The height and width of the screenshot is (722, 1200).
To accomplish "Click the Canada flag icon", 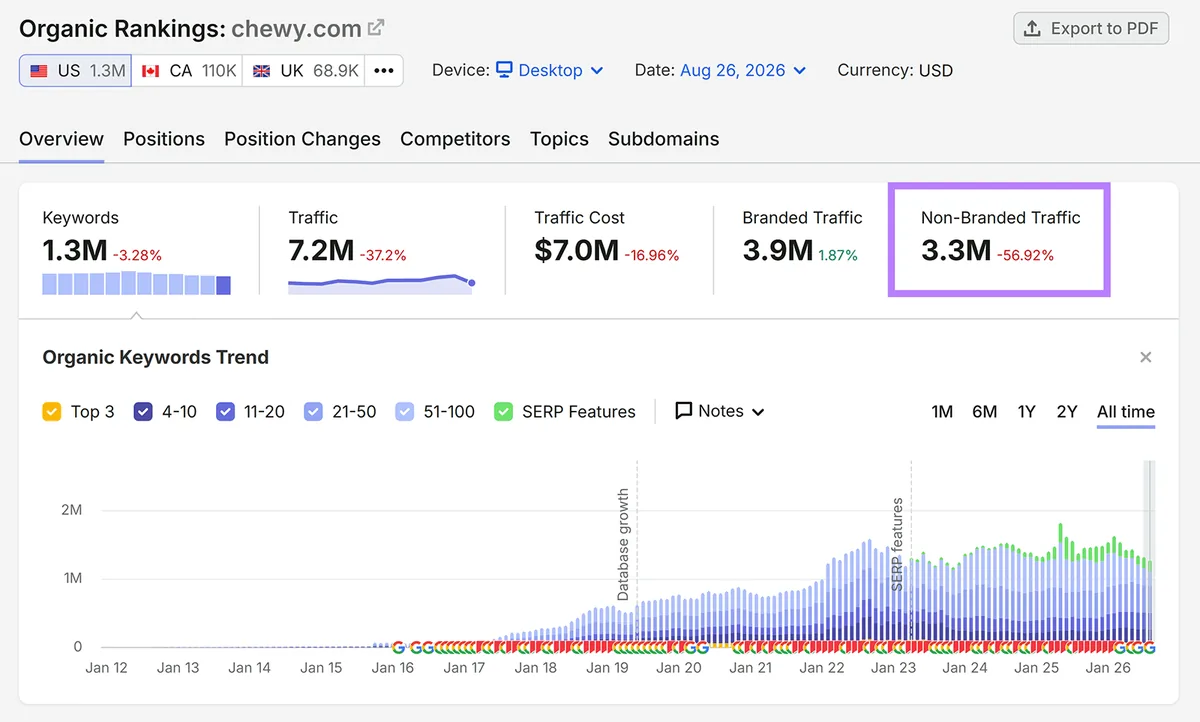I will pos(151,71).
